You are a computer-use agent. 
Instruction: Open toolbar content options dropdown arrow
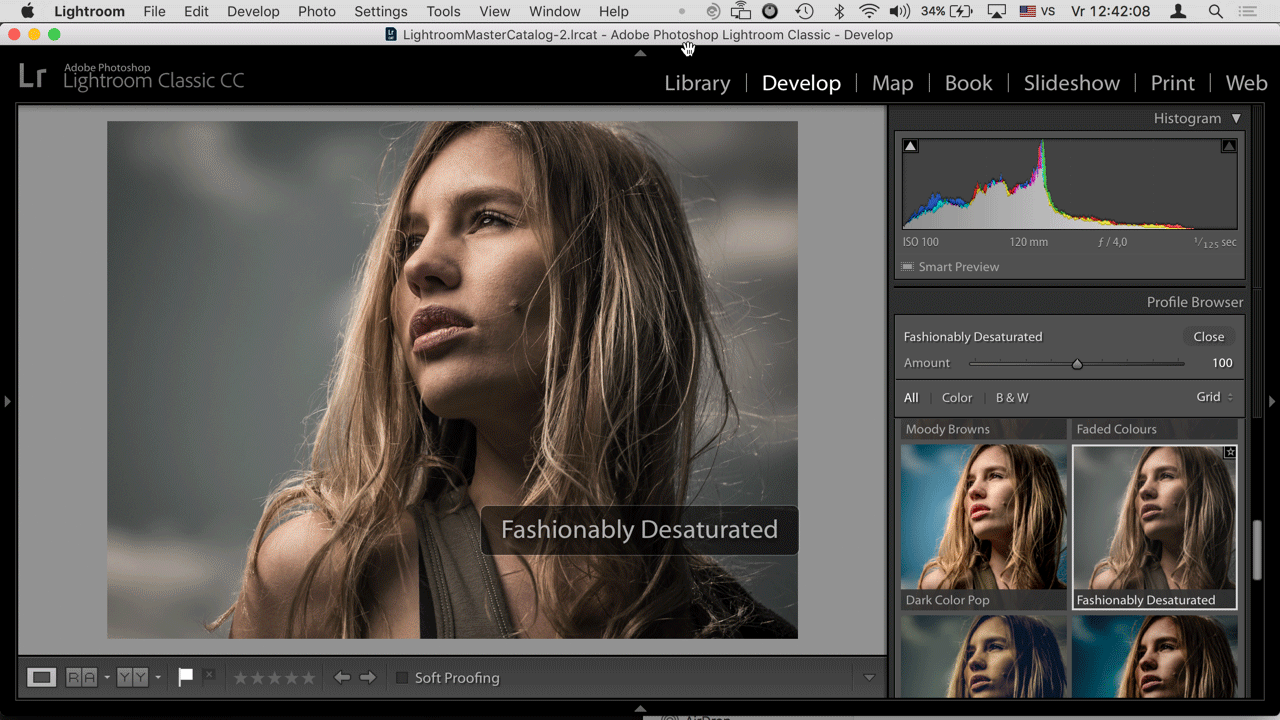tap(869, 678)
